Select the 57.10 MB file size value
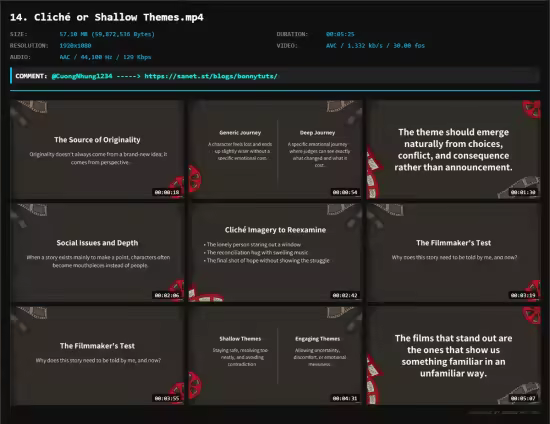This screenshot has height=424, width=550. coord(107,34)
